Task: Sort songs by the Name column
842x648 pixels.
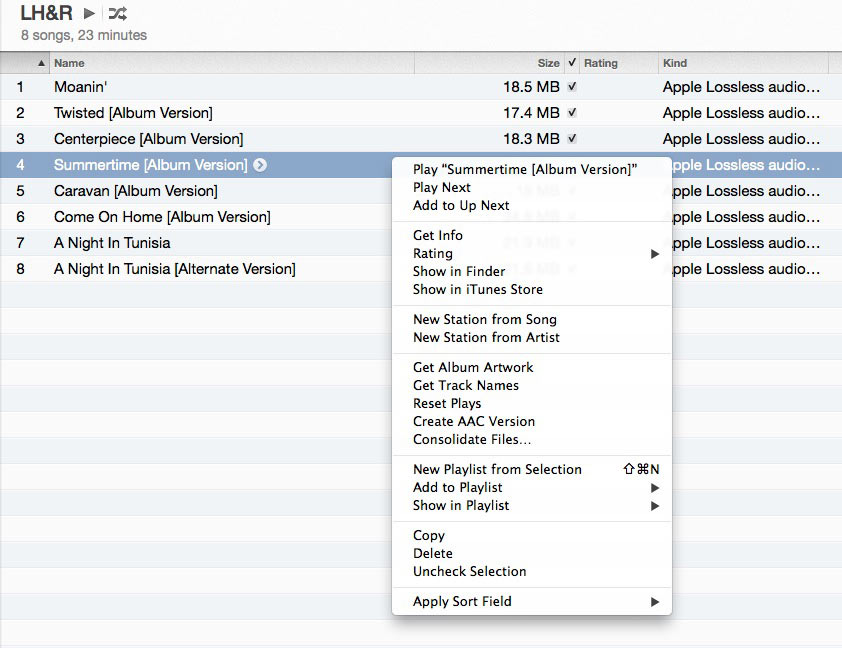Action: click(68, 62)
